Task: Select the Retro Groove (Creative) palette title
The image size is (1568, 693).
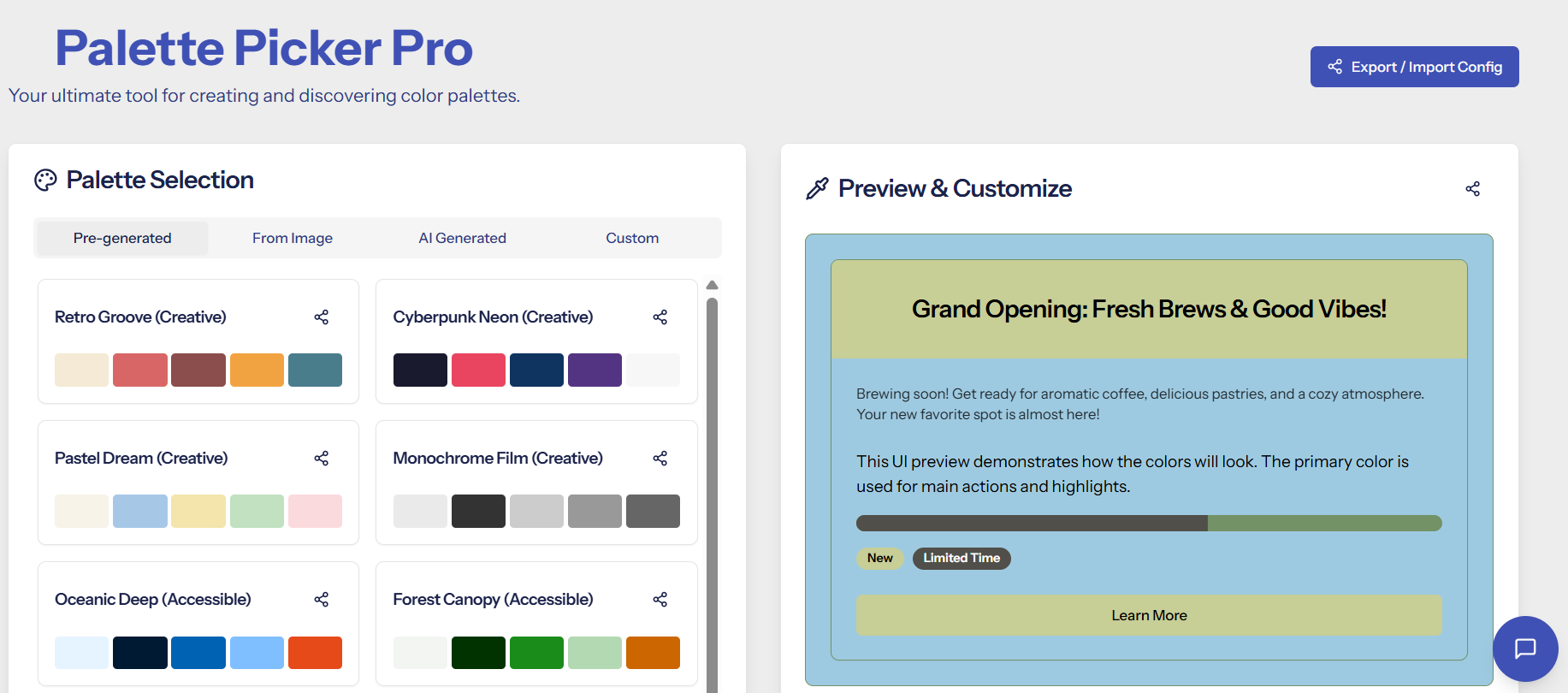Action: pyautogui.click(x=140, y=317)
